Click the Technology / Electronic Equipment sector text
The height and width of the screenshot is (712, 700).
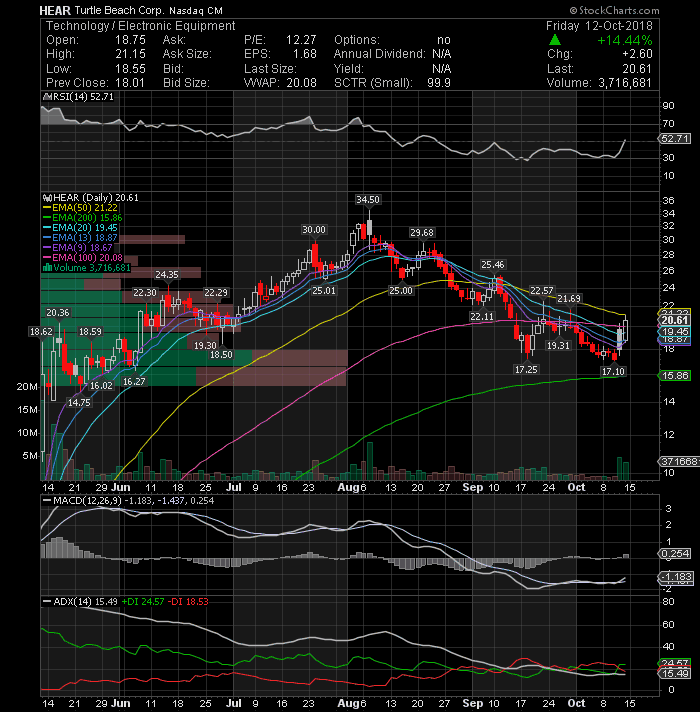click(141, 25)
